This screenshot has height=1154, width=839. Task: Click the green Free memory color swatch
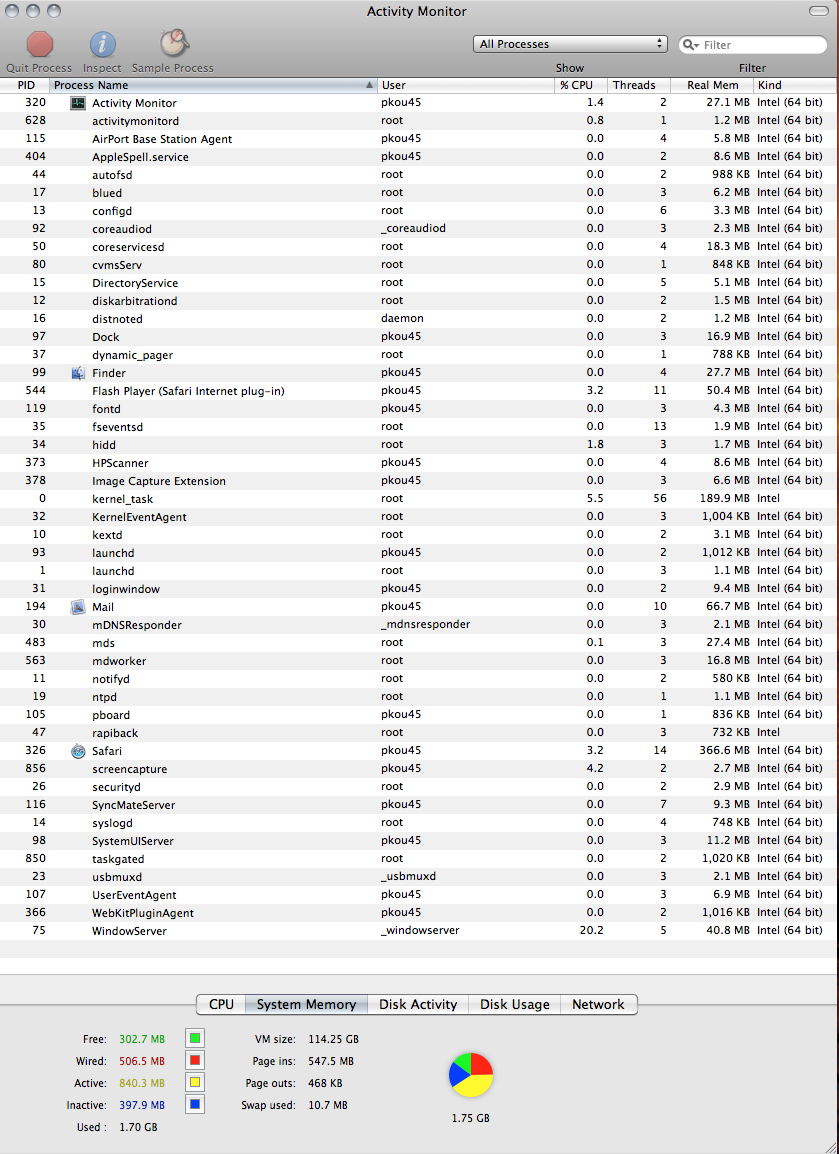tap(195, 1038)
